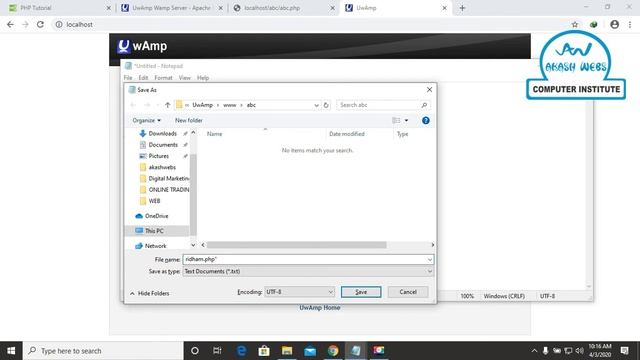The width and height of the screenshot is (640, 360).
Task: Follow the UwAmp Home link
Action: 320,308
